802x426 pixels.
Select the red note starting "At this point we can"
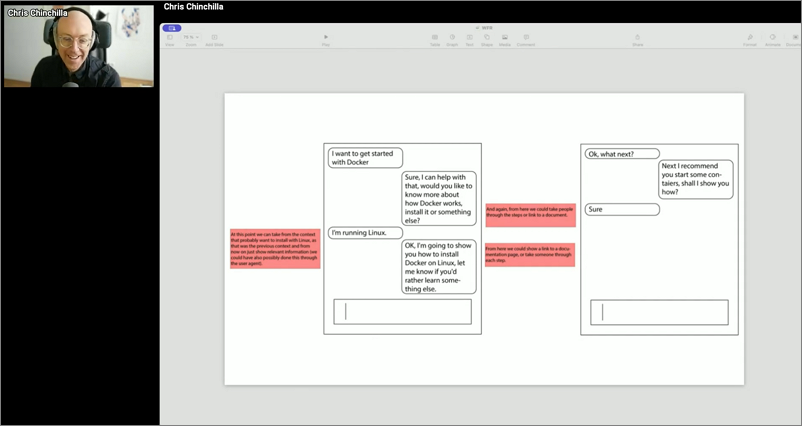tap(275, 249)
